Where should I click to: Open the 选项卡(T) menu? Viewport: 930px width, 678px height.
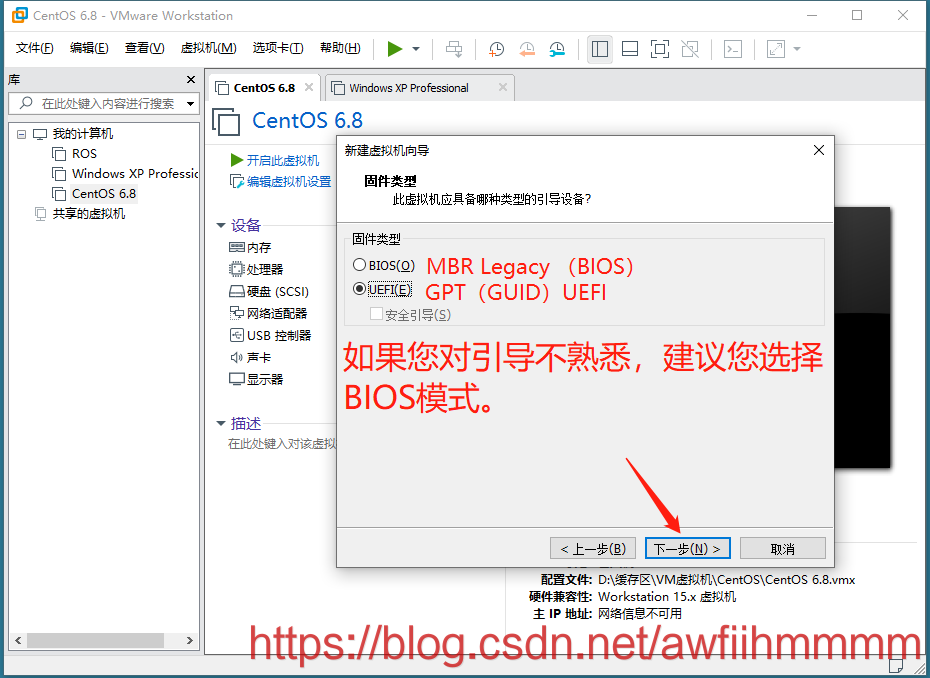[x=278, y=48]
